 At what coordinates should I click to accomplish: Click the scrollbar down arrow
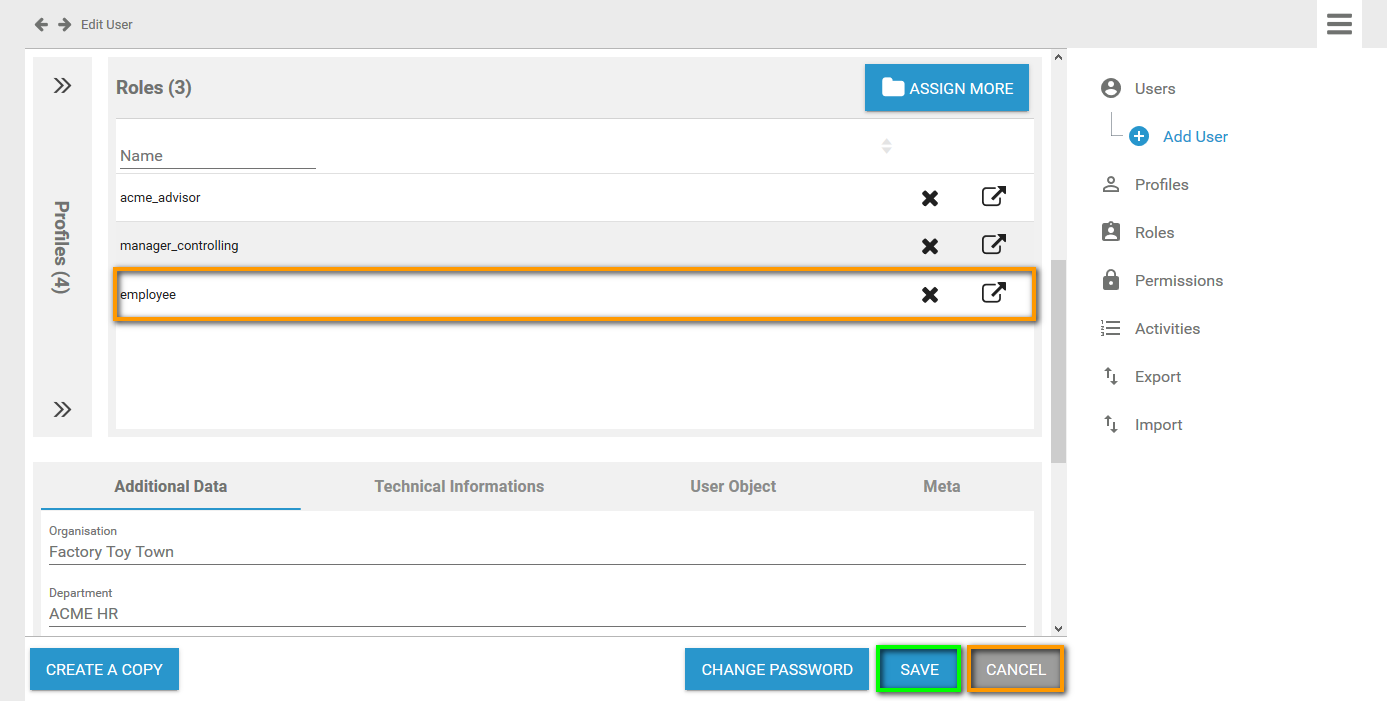coord(1058,628)
